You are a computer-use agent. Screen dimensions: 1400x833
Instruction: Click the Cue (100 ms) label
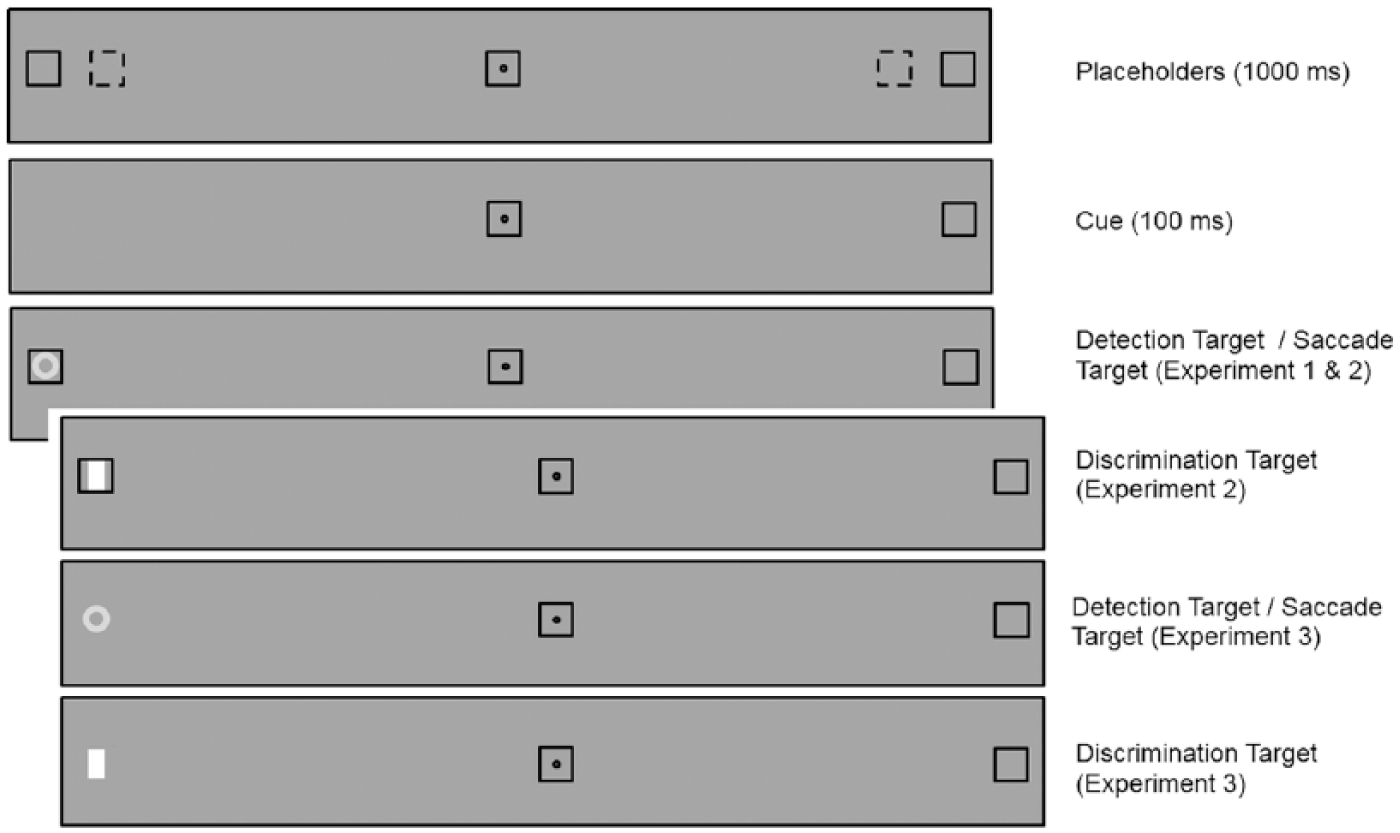(x=1154, y=220)
